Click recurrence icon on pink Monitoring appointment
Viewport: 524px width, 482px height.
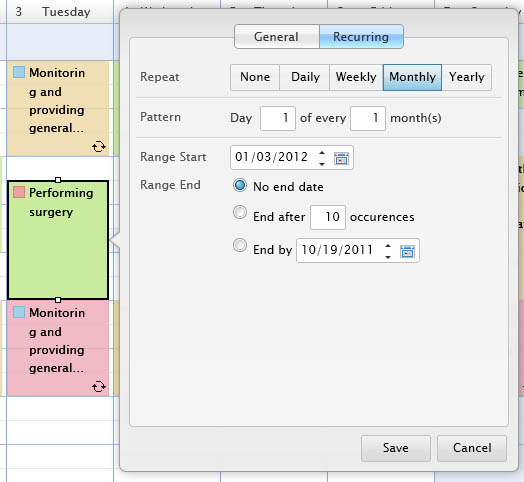(x=99, y=386)
